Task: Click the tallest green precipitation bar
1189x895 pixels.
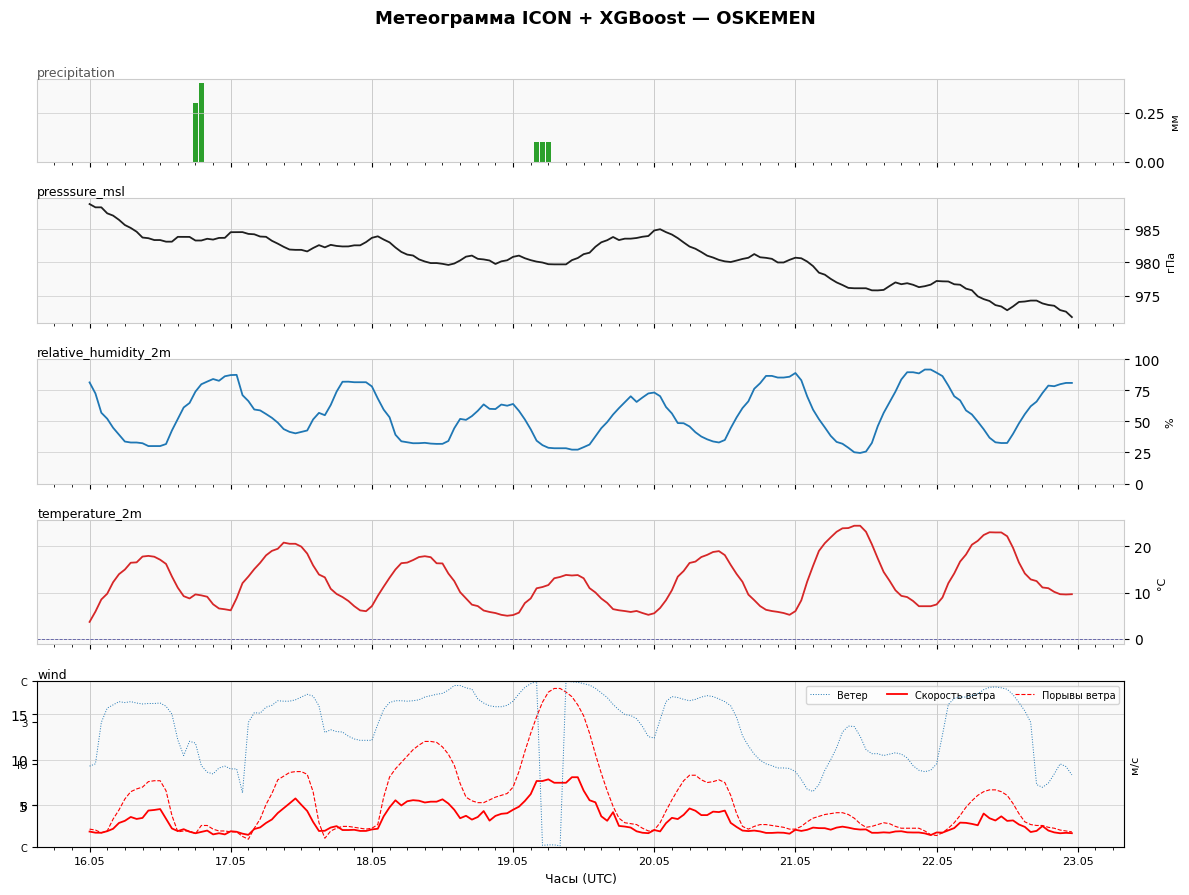Action: pos(202,123)
